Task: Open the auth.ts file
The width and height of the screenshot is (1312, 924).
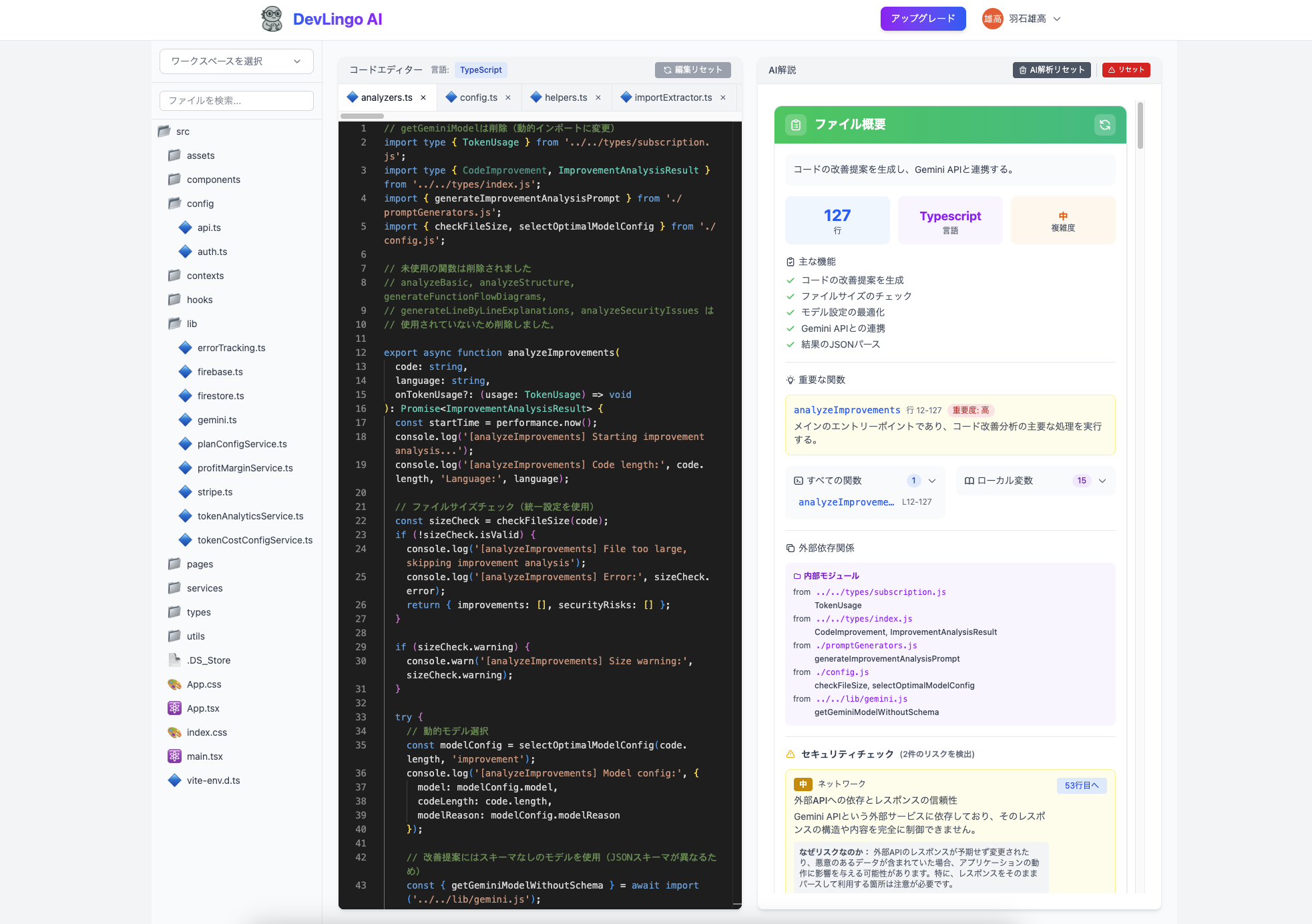Action: tap(212, 251)
